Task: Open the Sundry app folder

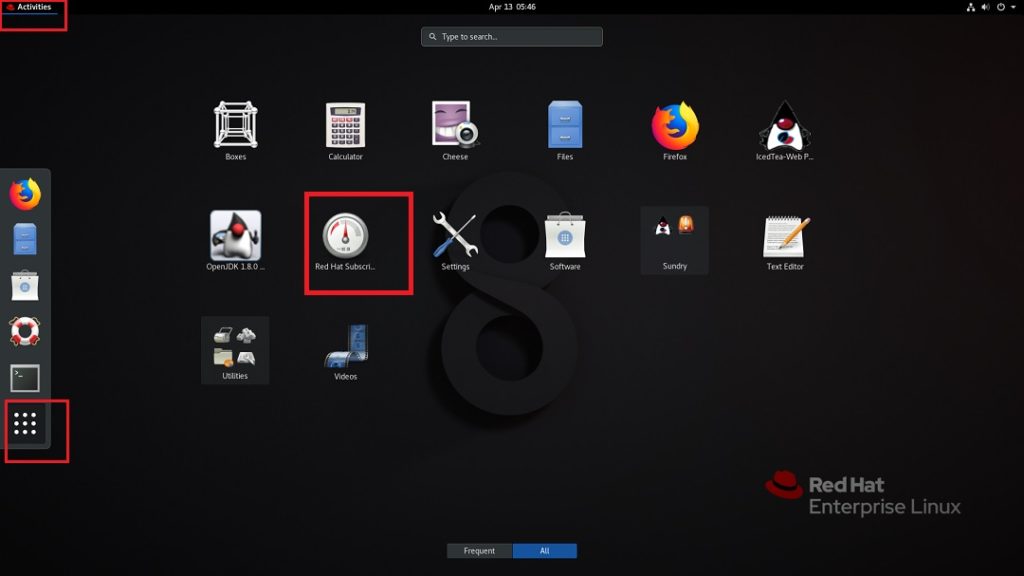Action: (x=675, y=240)
